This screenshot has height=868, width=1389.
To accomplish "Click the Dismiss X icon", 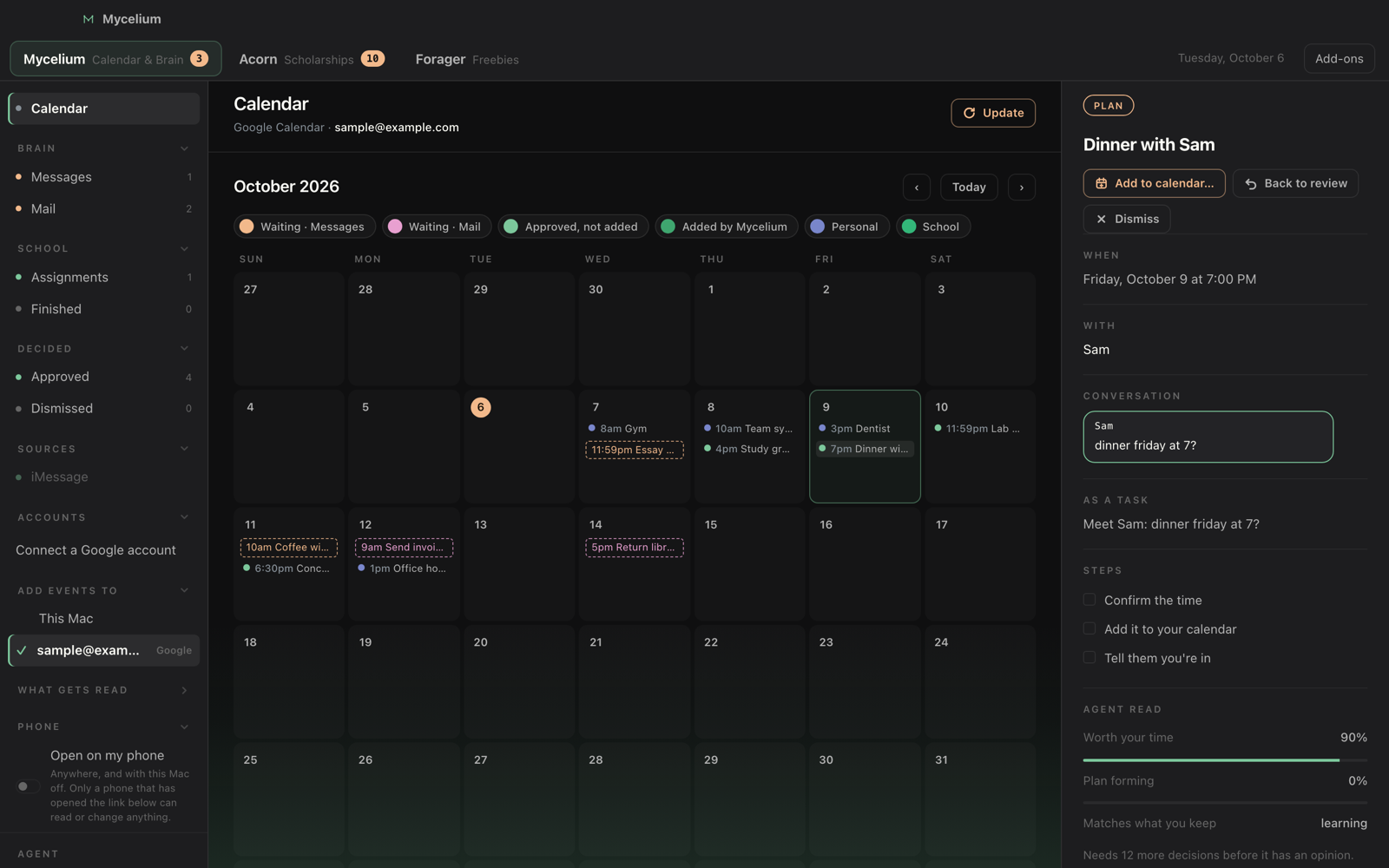I will (1101, 219).
